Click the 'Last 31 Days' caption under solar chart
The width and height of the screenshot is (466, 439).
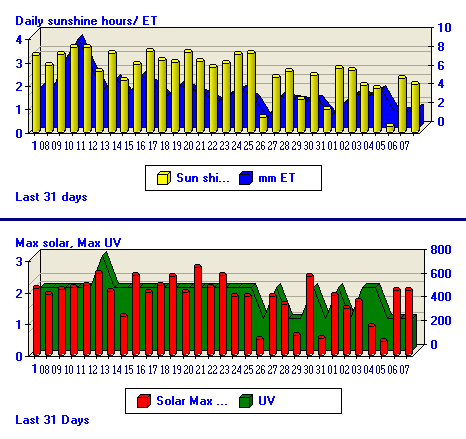tap(52, 420)
